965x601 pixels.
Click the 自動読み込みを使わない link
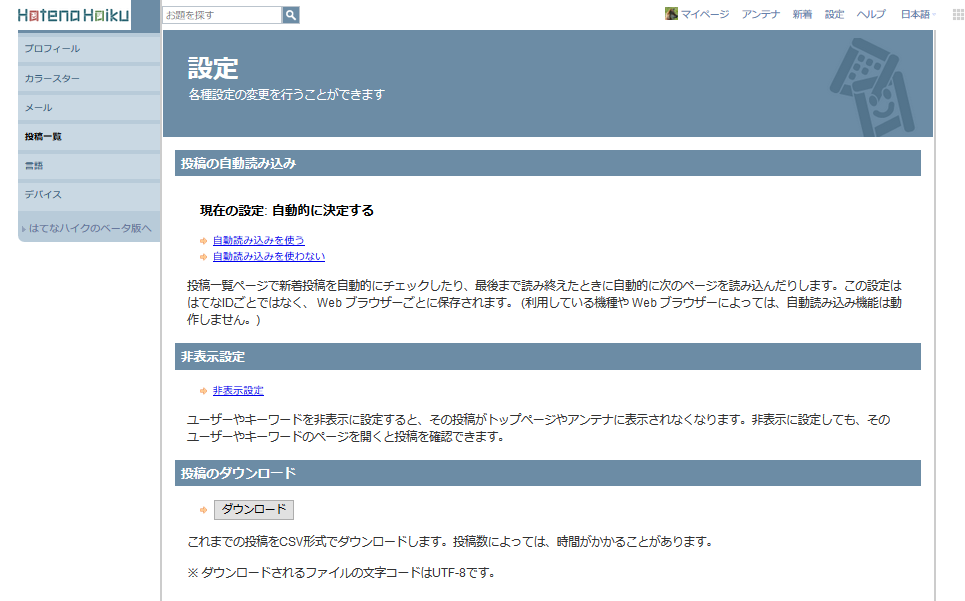269,257
